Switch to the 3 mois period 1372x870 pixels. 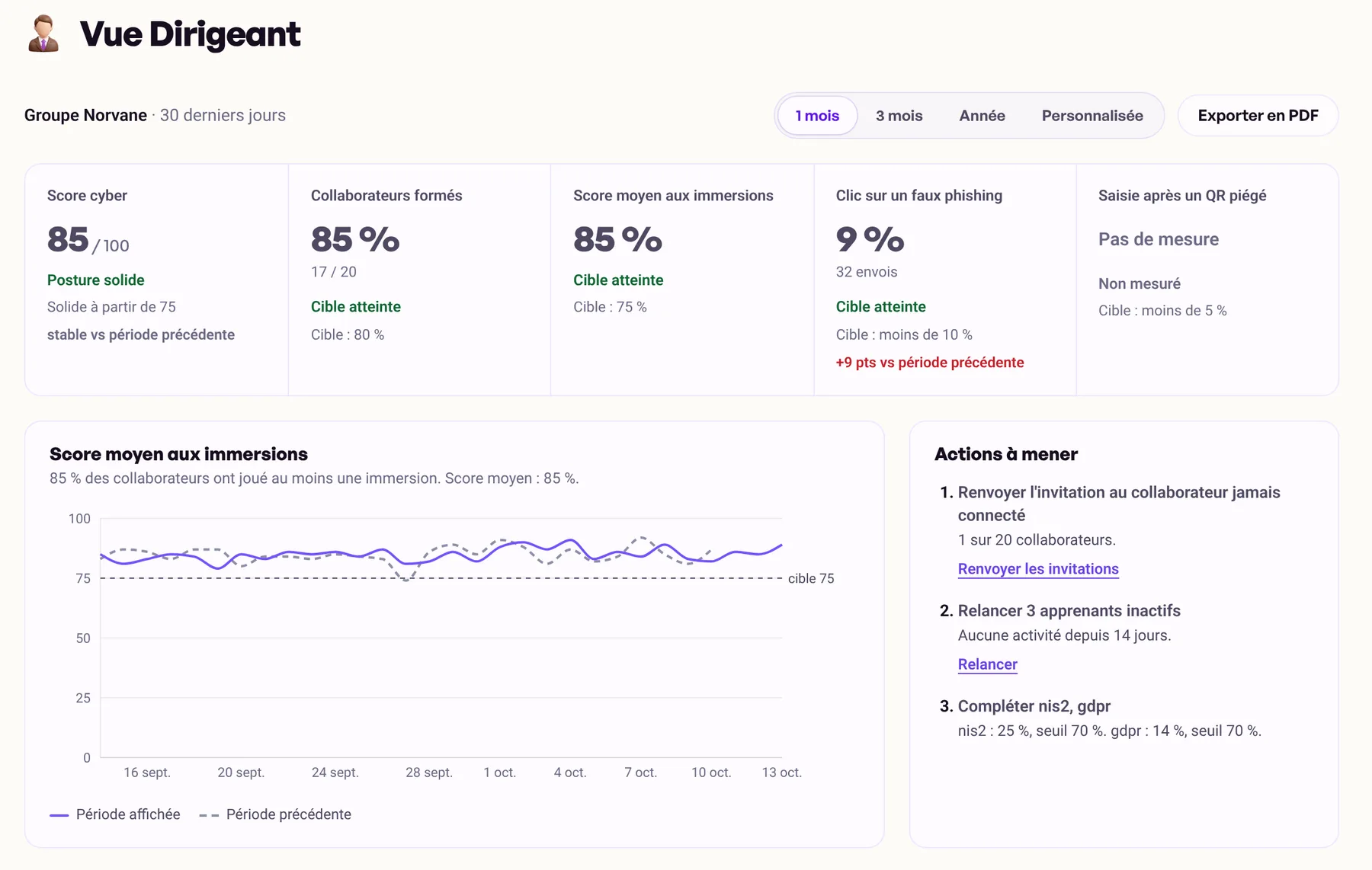(x=899, y=116)
